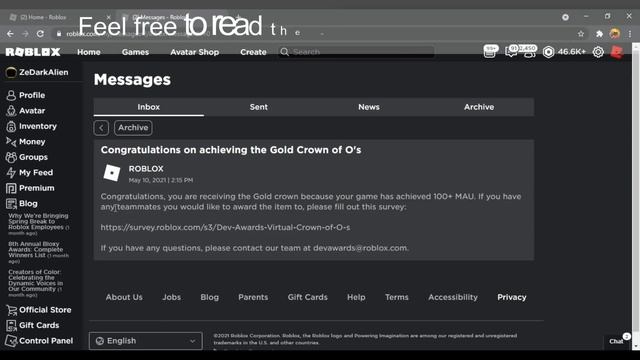
Task: Open Home in the top navigation
Action: (x=89, y=52)
